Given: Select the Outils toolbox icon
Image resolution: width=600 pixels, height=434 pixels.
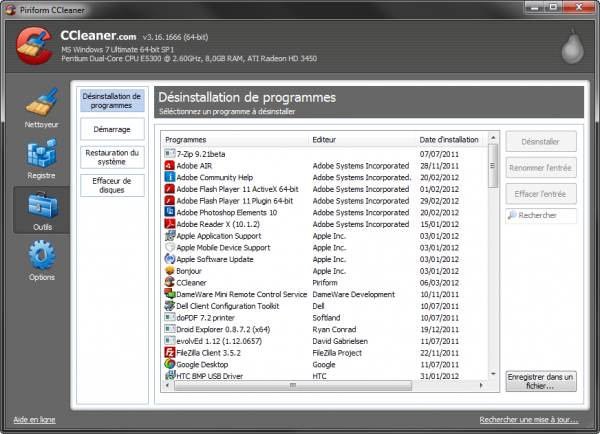Looking at the screenshot, I should 41,209.
